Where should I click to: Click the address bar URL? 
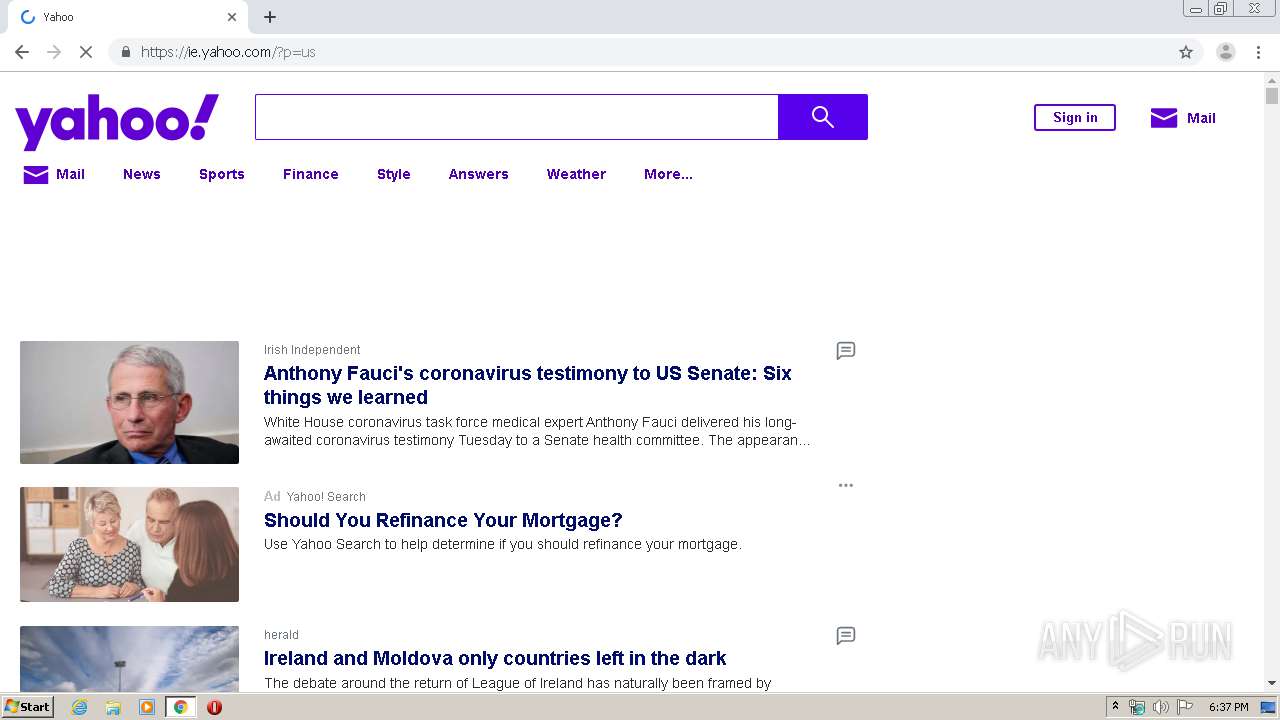tap(228, 52)
